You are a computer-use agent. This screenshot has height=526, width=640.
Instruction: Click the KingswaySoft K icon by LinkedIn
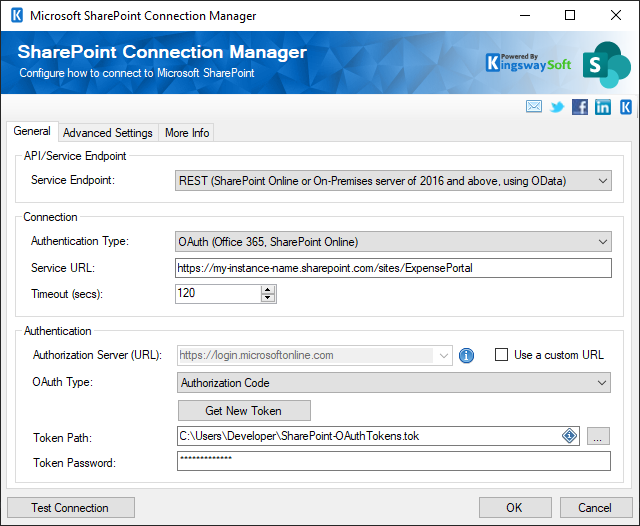(626, 107)
